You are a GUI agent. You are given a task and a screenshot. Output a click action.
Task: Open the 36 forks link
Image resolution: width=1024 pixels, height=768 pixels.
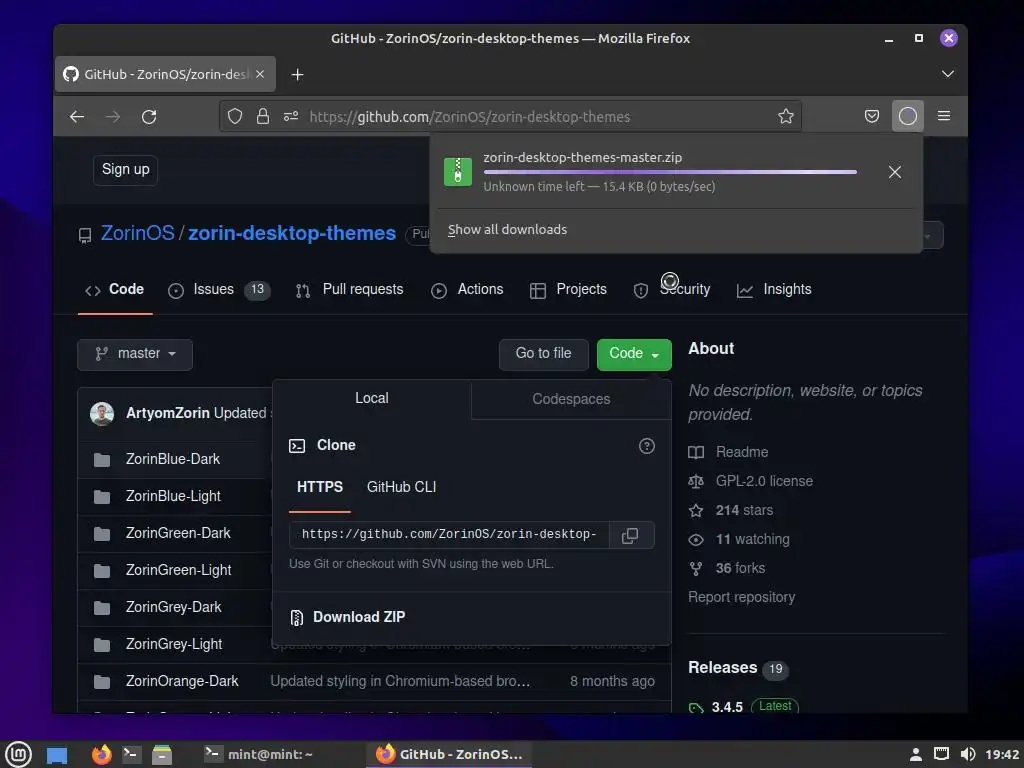tap(727, 568)
